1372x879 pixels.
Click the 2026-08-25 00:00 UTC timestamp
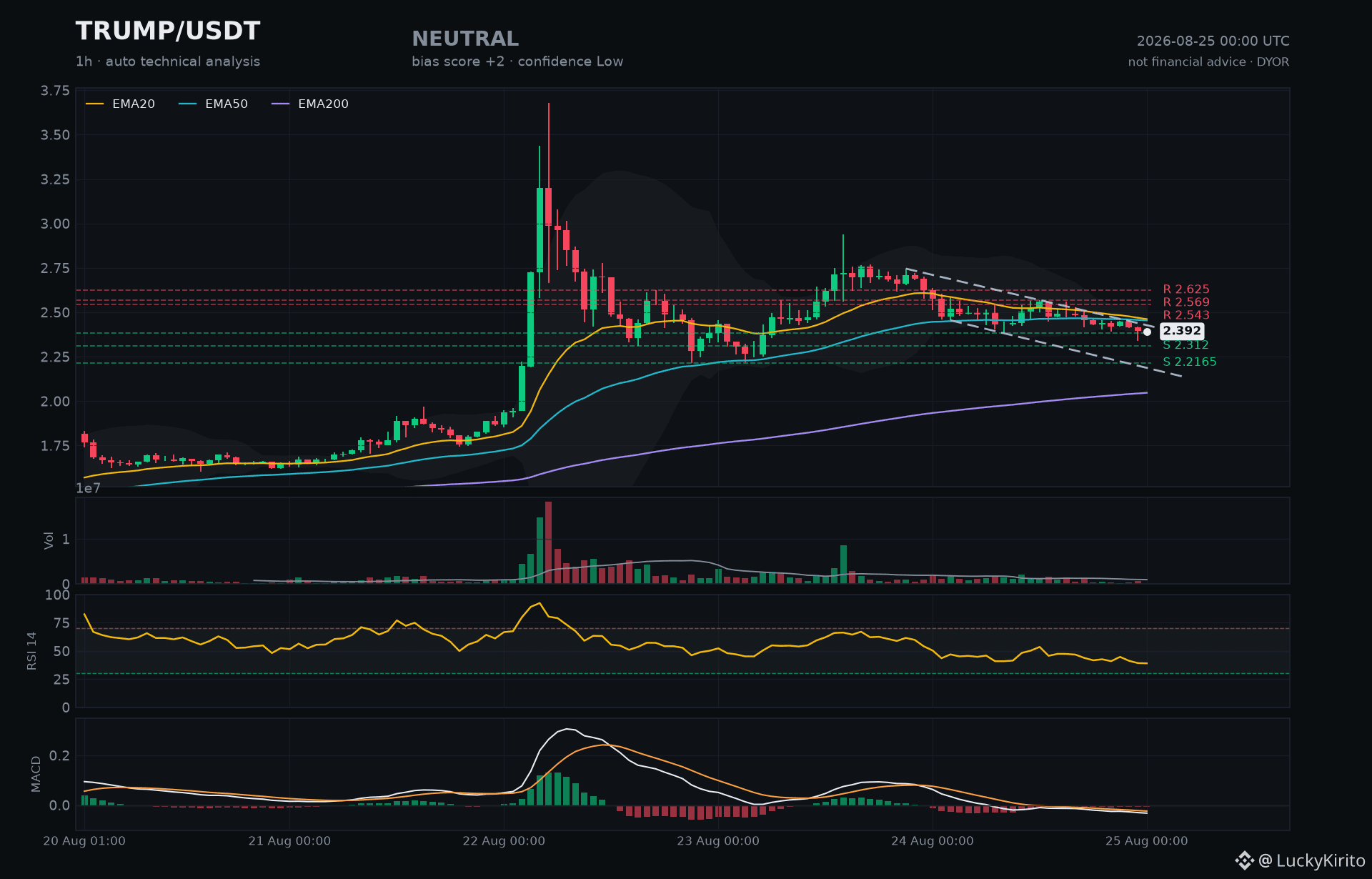(1213, 41)
